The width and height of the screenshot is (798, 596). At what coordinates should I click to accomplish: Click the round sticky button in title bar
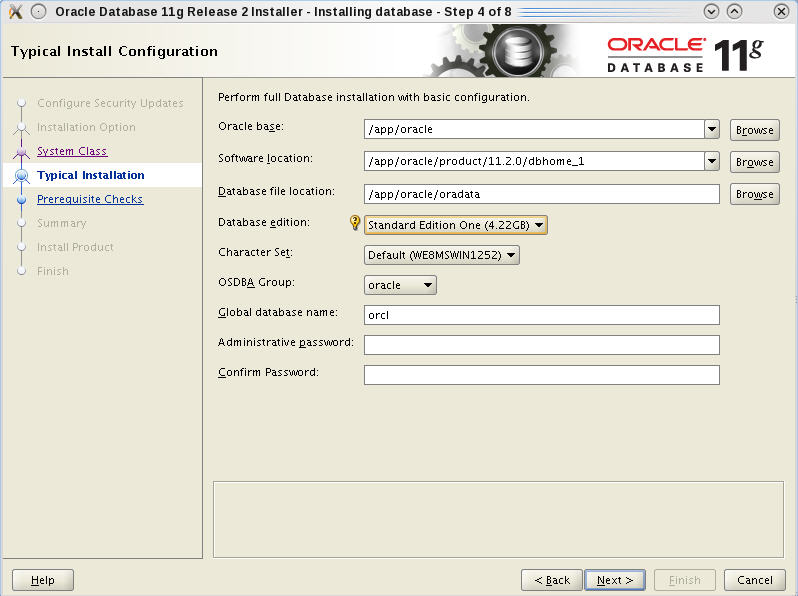(39, 11)
